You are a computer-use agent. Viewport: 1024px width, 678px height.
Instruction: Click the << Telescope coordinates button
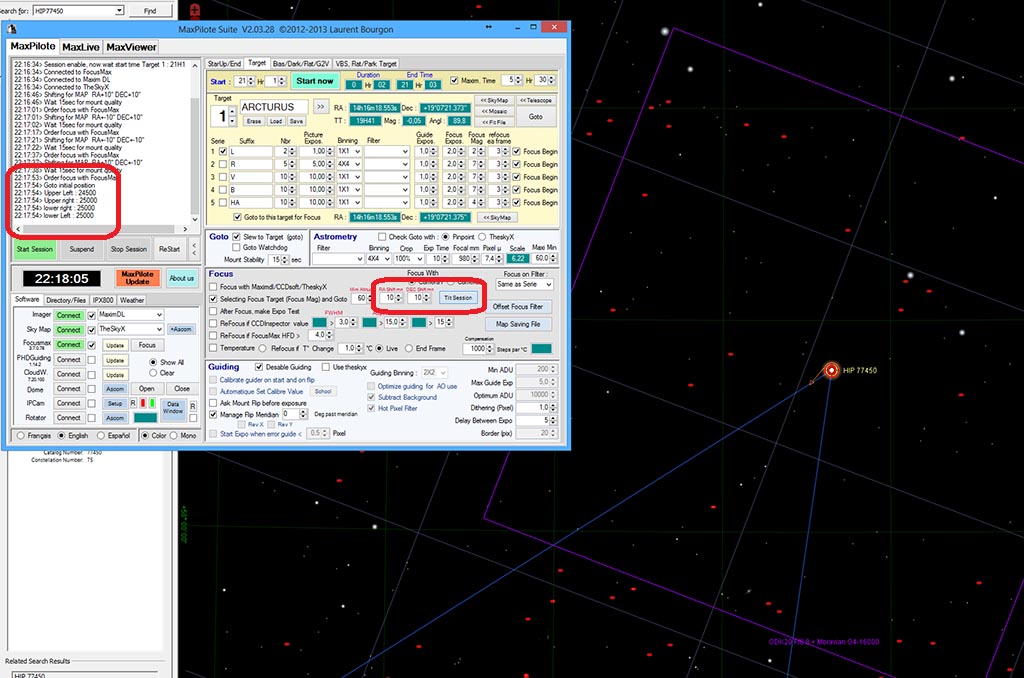point(536,100)
